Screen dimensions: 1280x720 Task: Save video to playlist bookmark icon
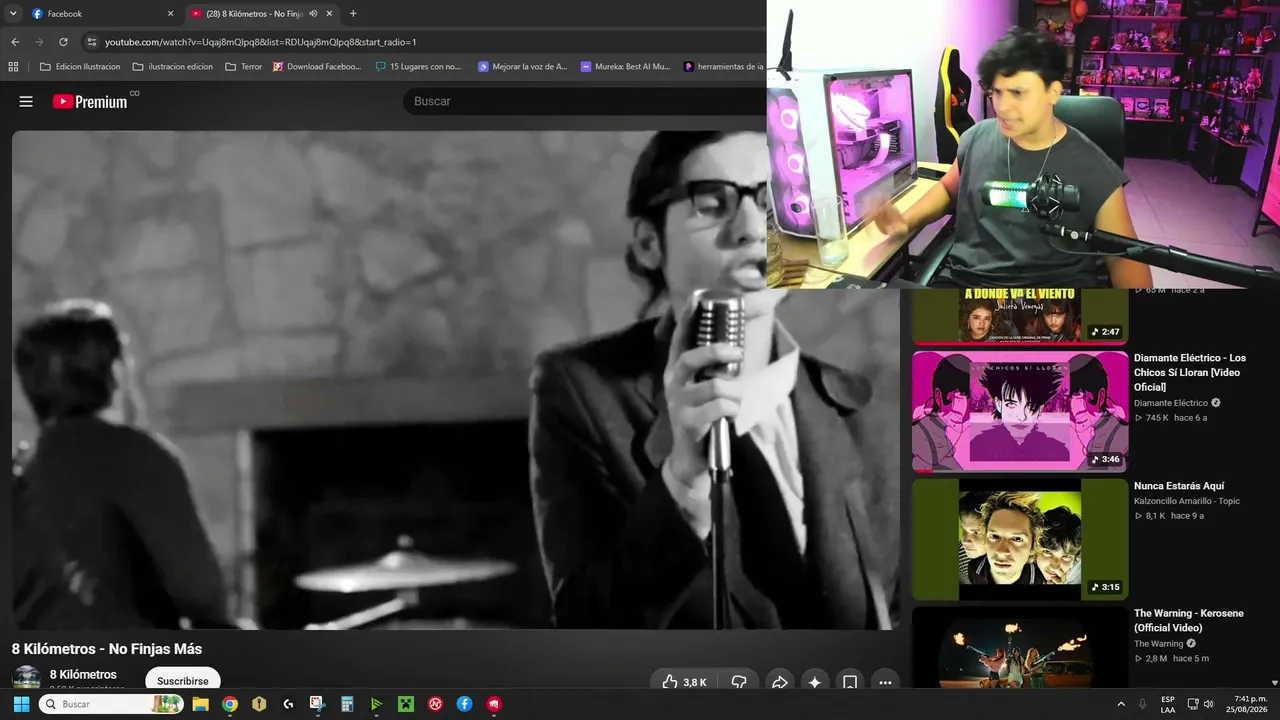pos(850,682)
